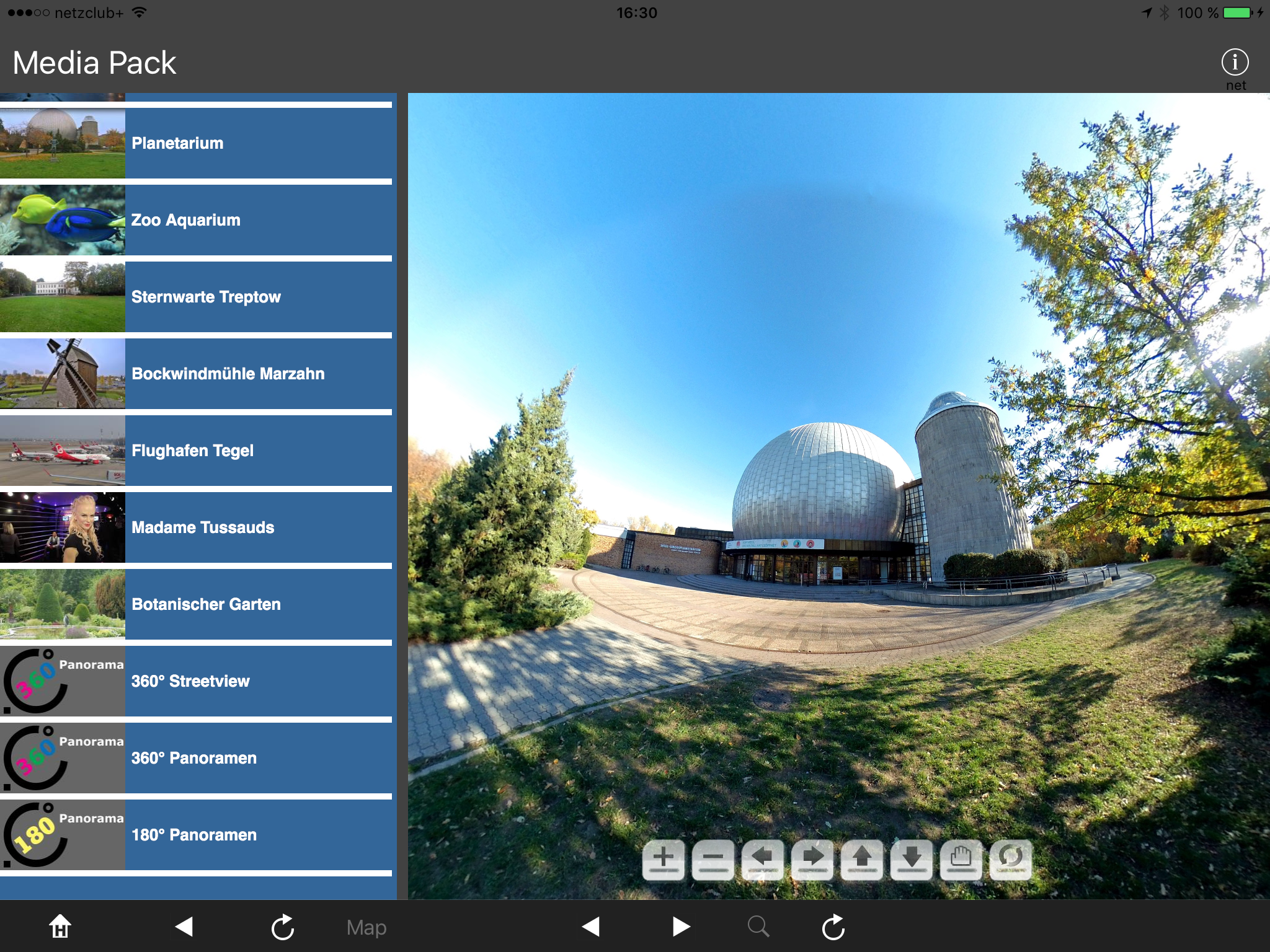1270x952 pixels.
Task: Select Sternwarte Treptow from the list
Action: 196,297
